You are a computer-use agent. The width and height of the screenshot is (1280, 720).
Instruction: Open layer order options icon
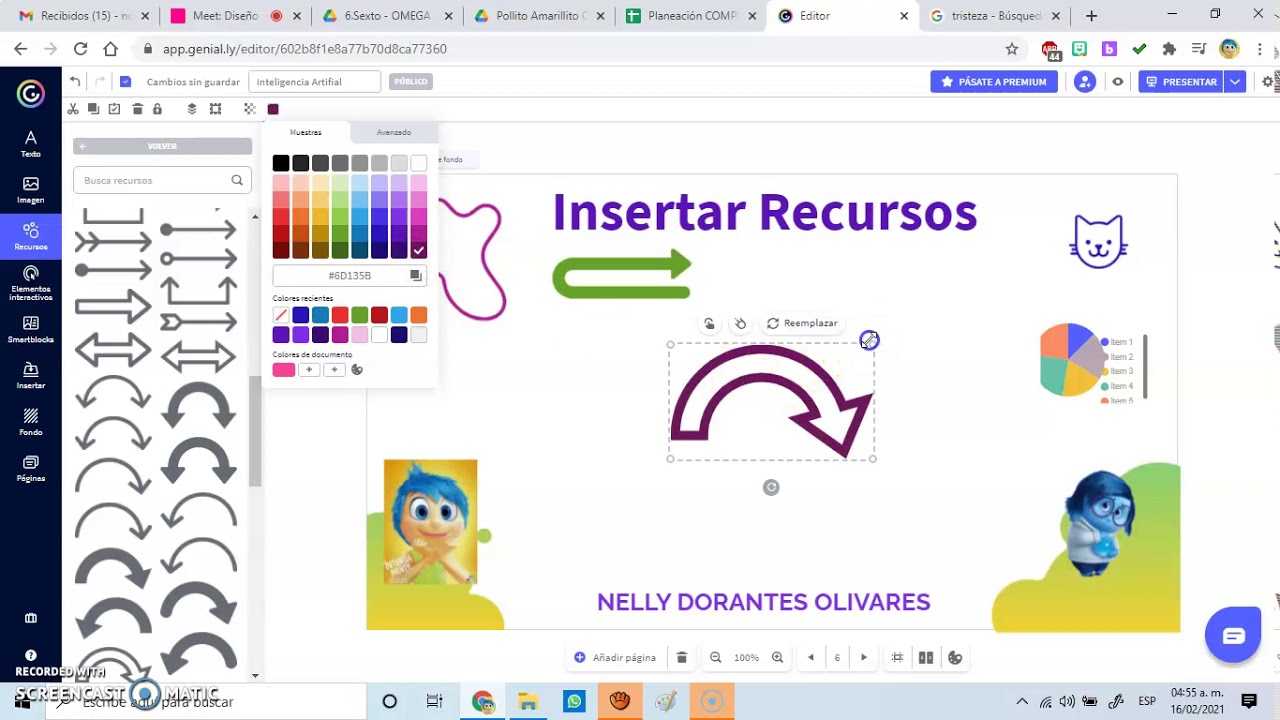coord(192,108)
